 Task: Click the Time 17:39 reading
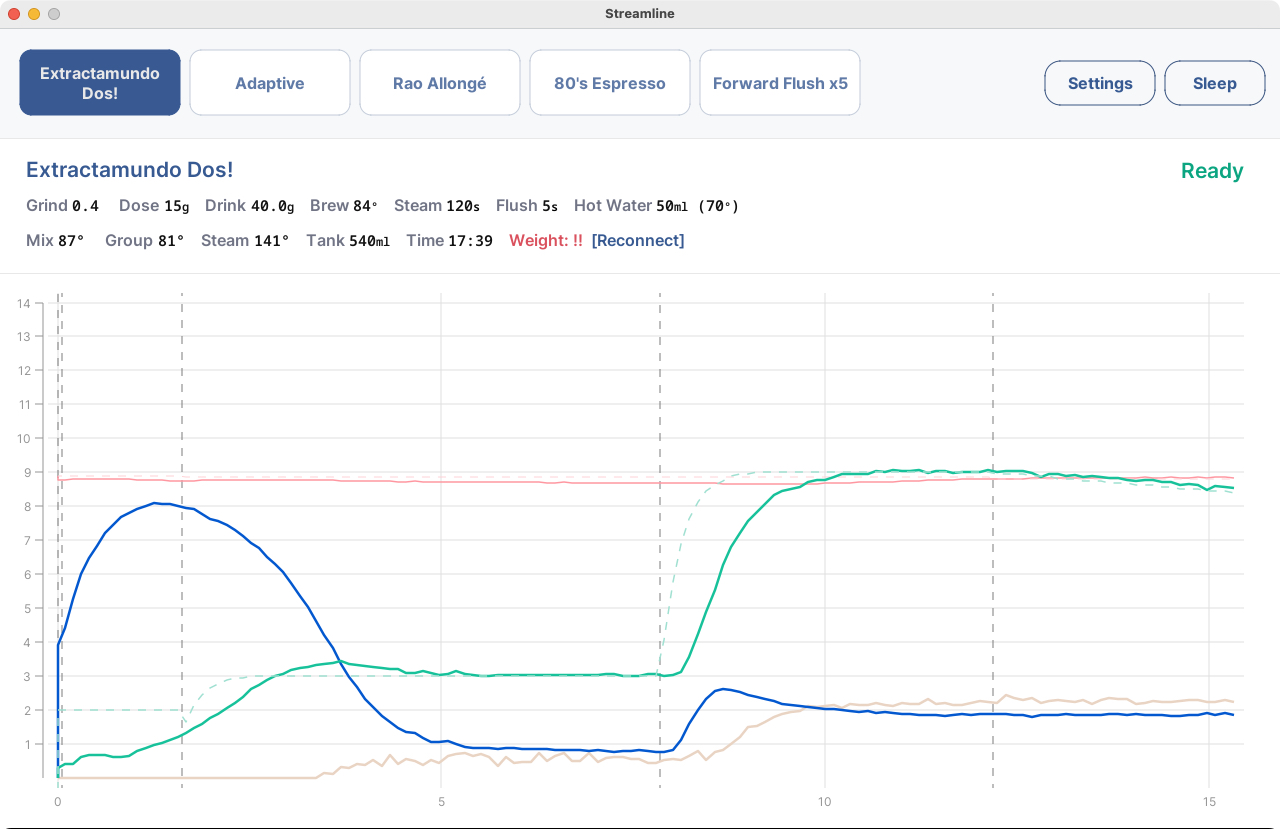click(450, 240)
